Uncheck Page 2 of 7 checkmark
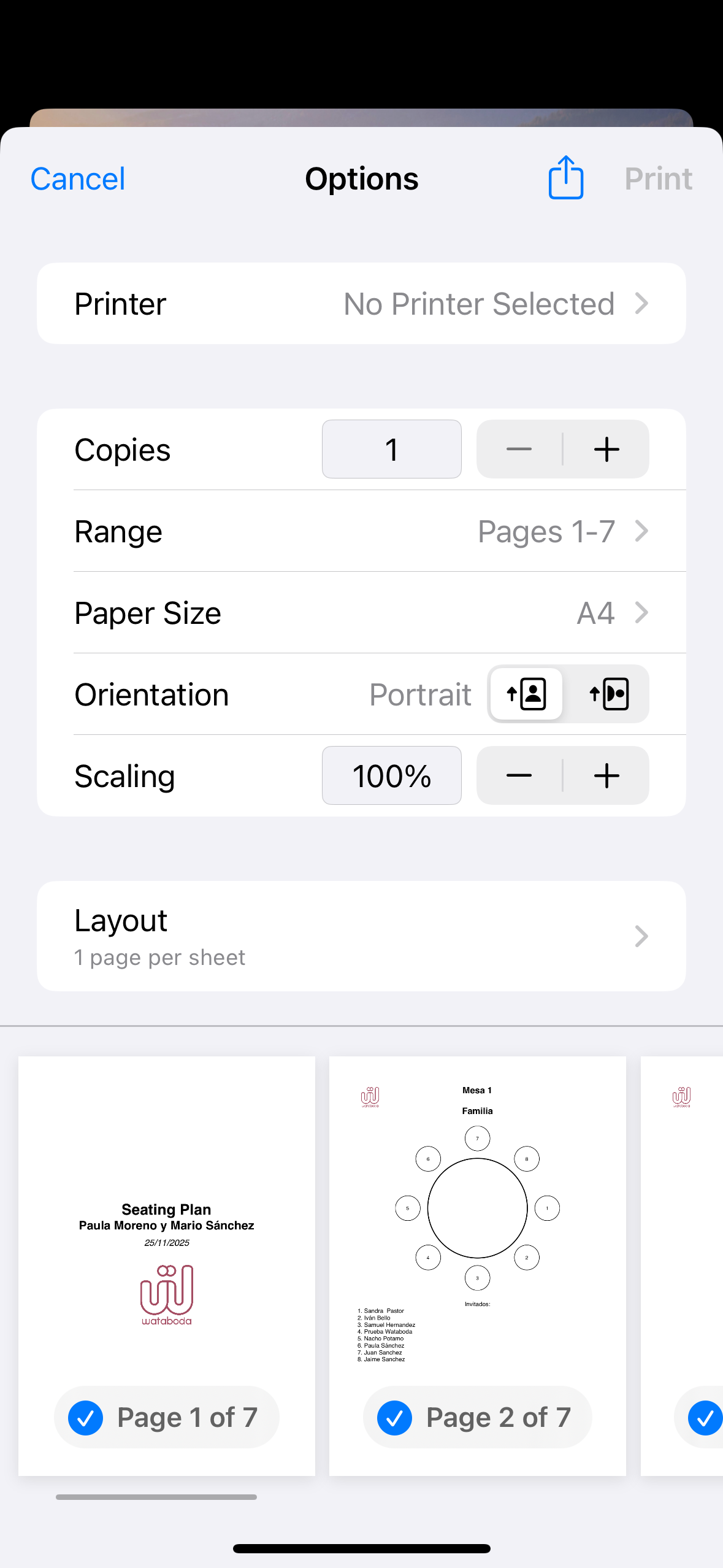 click(394, 1418)
